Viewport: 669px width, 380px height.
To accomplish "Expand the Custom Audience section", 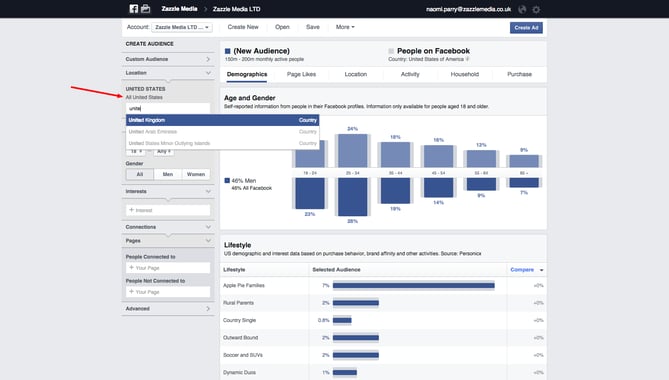I will coord(168,59).
